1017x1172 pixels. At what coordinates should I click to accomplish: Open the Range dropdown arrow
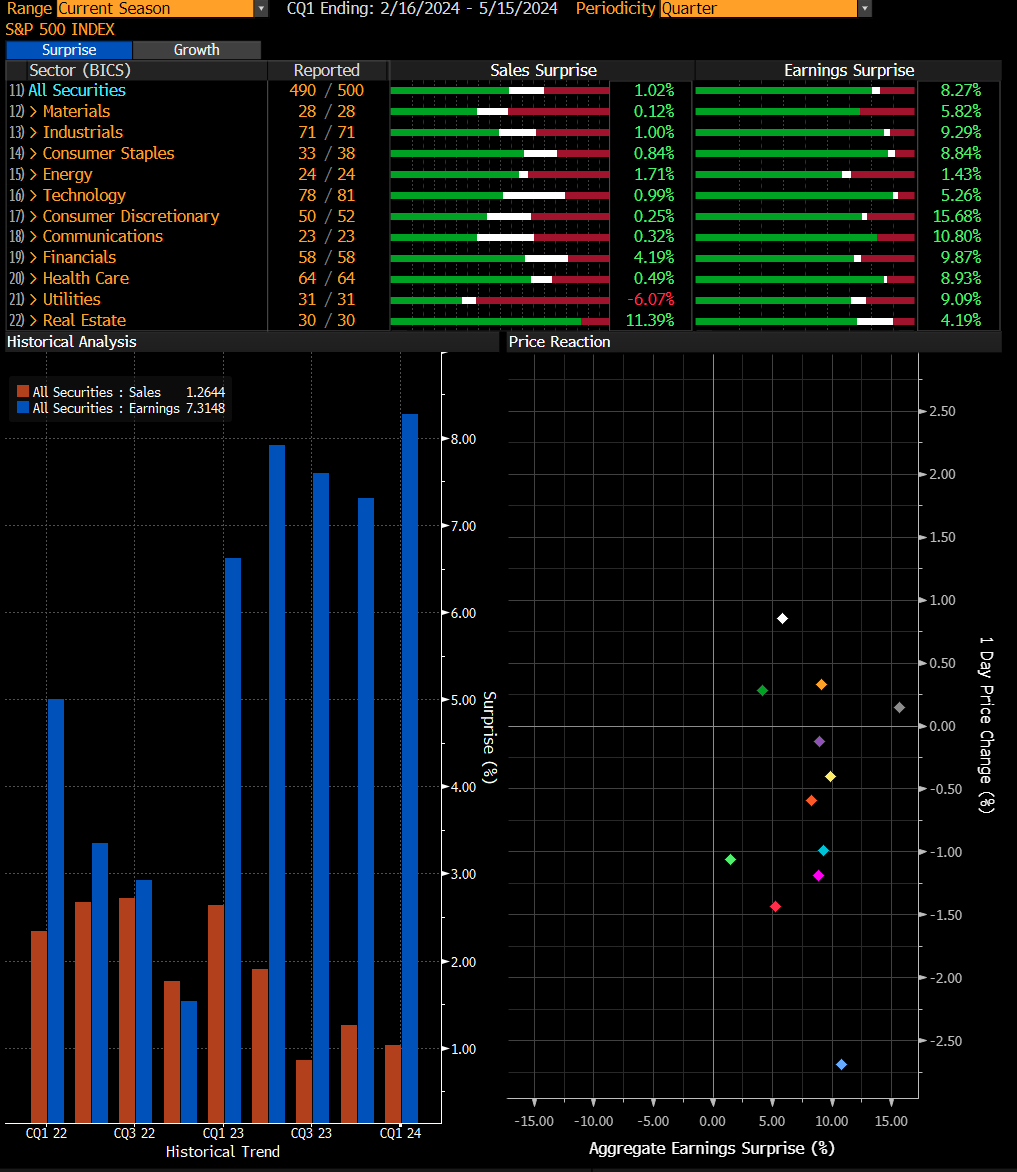click(261, 8)
